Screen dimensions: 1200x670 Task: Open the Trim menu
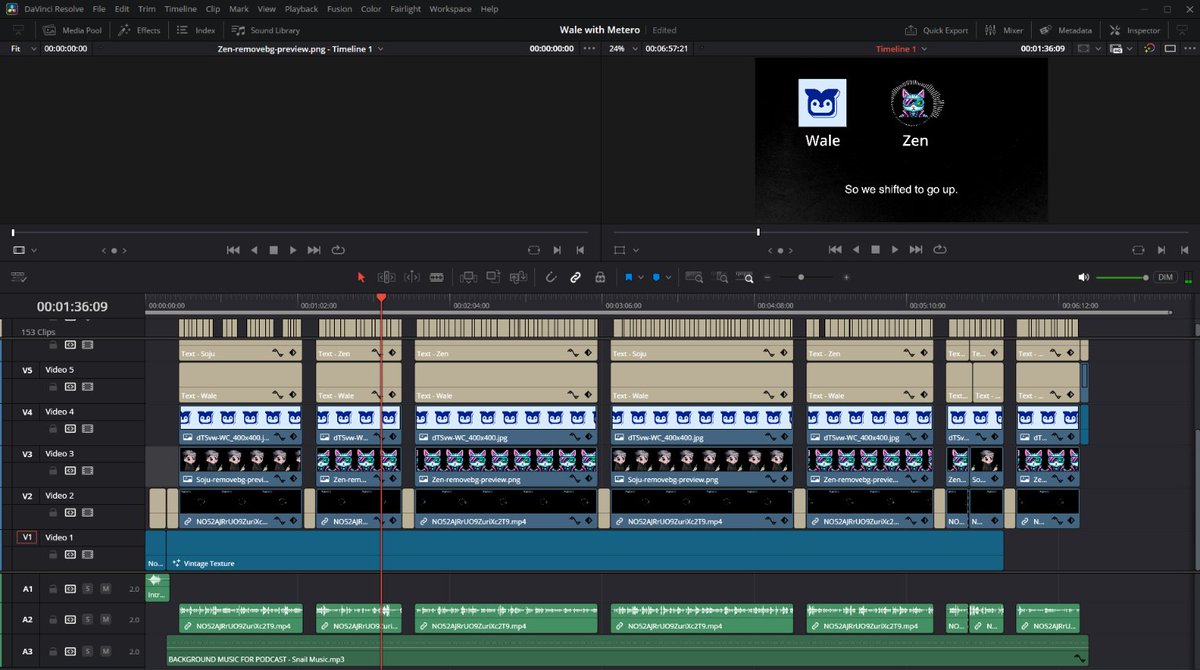pyautogui.click(x=147, y=9)
